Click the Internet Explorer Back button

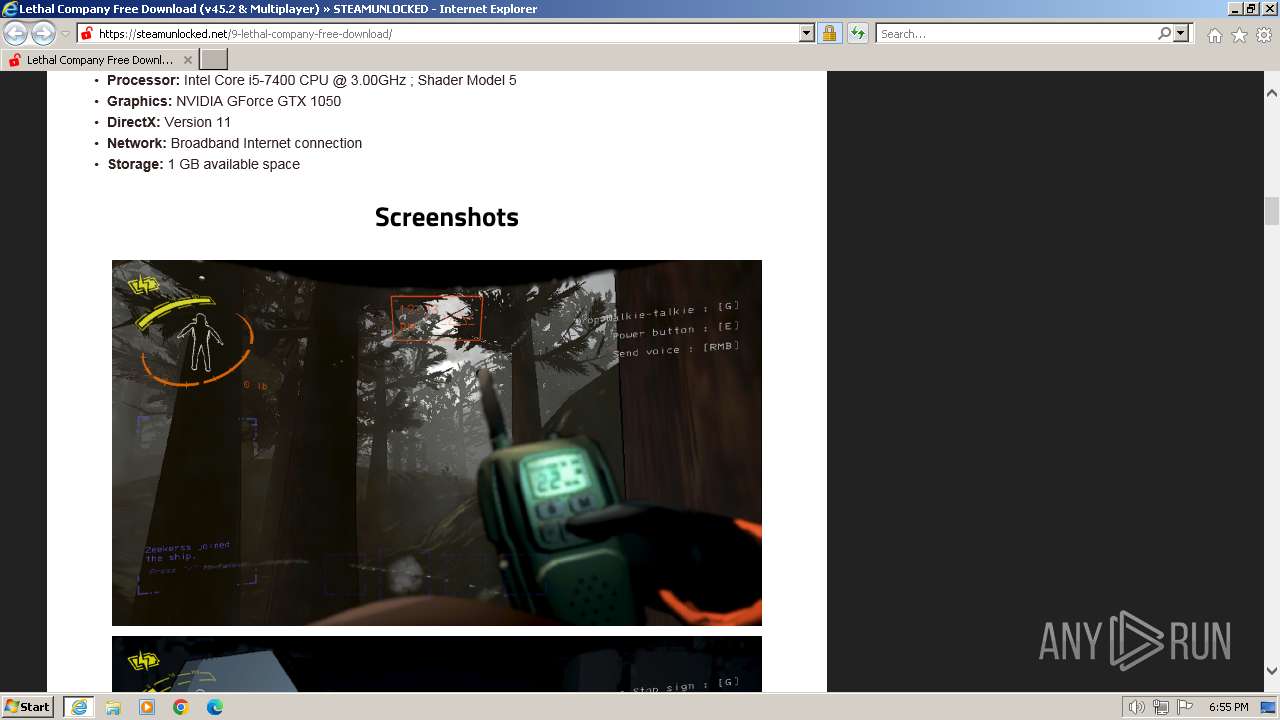[x=15, y=33]
